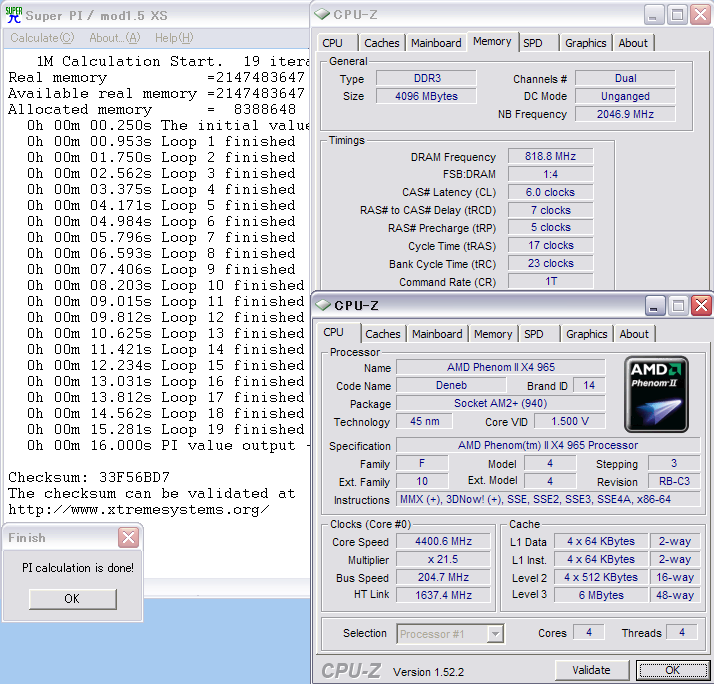Select Memory tab in upper CPU-Z window
The height and width of the screenshot is (684, 714).
pyautogui.click(x=492, y=42)
